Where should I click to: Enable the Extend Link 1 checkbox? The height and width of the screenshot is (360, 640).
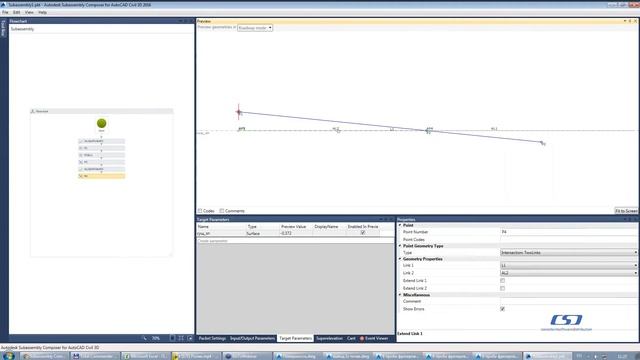pos(502,280)
